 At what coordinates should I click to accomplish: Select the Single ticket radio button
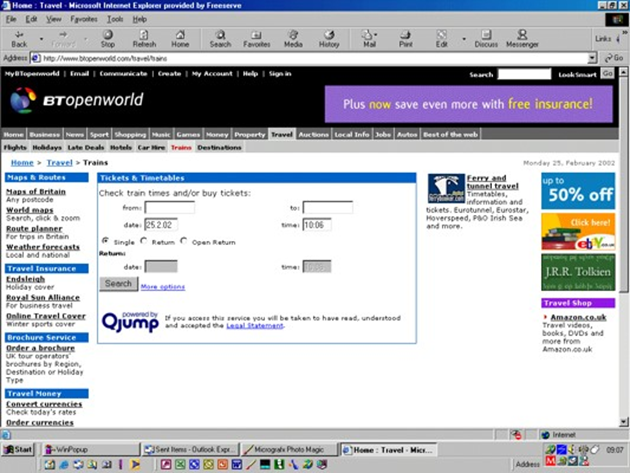click(105, 241)
